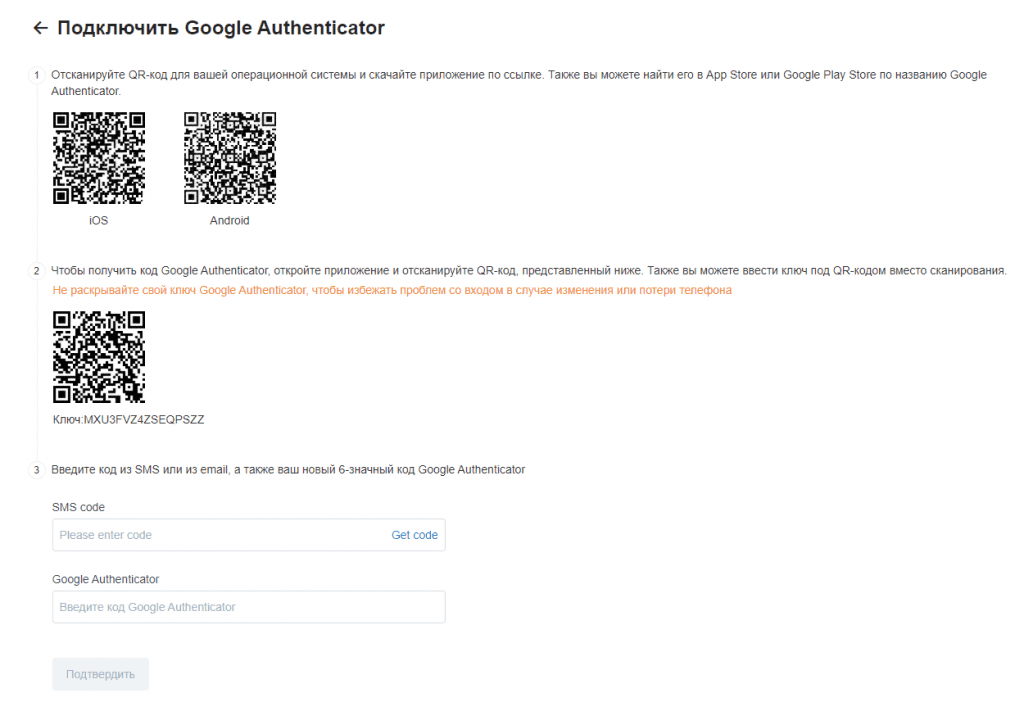
Task: Focus the Google Authenticator code field
Action: point(249,607)
